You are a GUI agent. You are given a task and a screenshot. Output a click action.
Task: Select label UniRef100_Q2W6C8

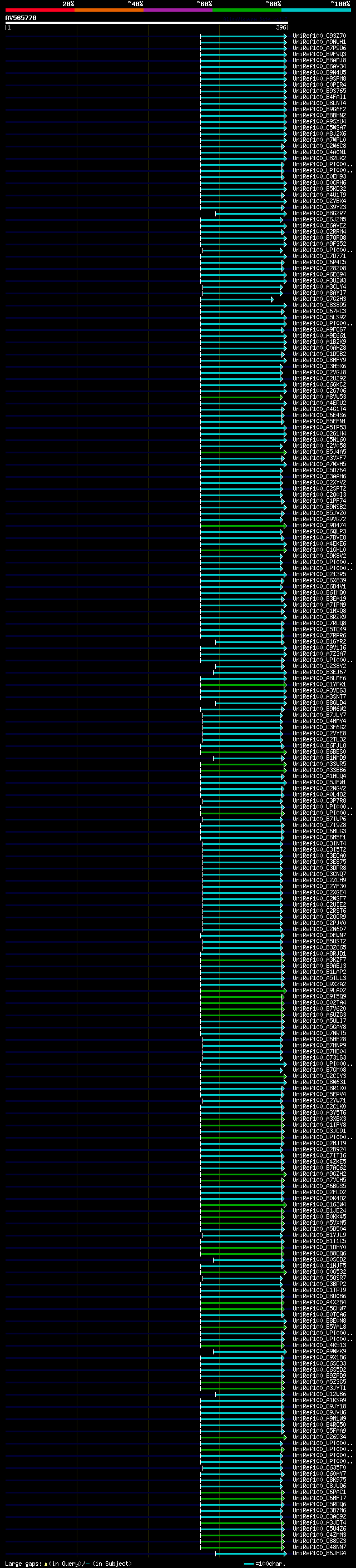click(319, 146)
